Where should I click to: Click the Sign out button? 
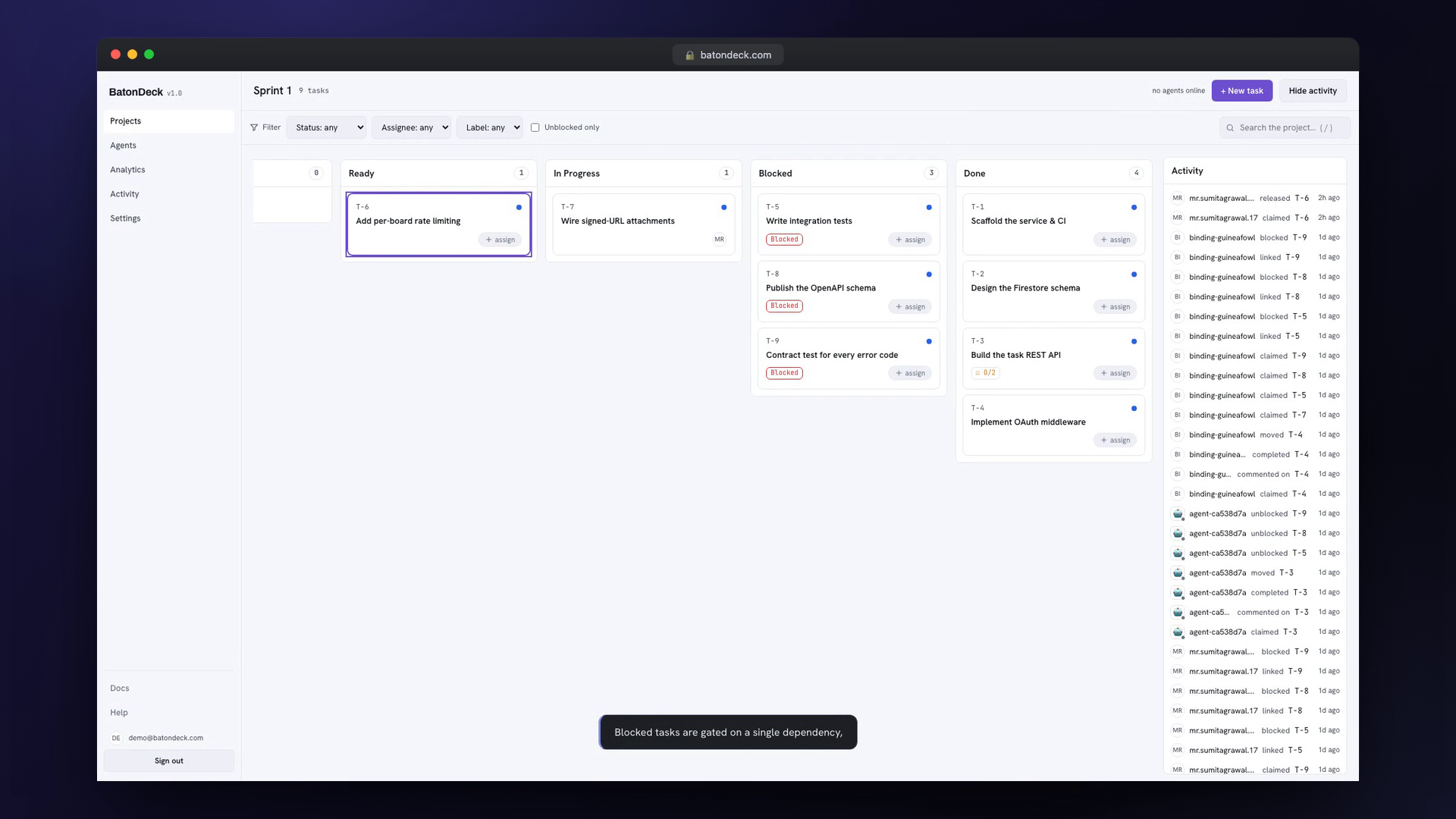[168, 761]
